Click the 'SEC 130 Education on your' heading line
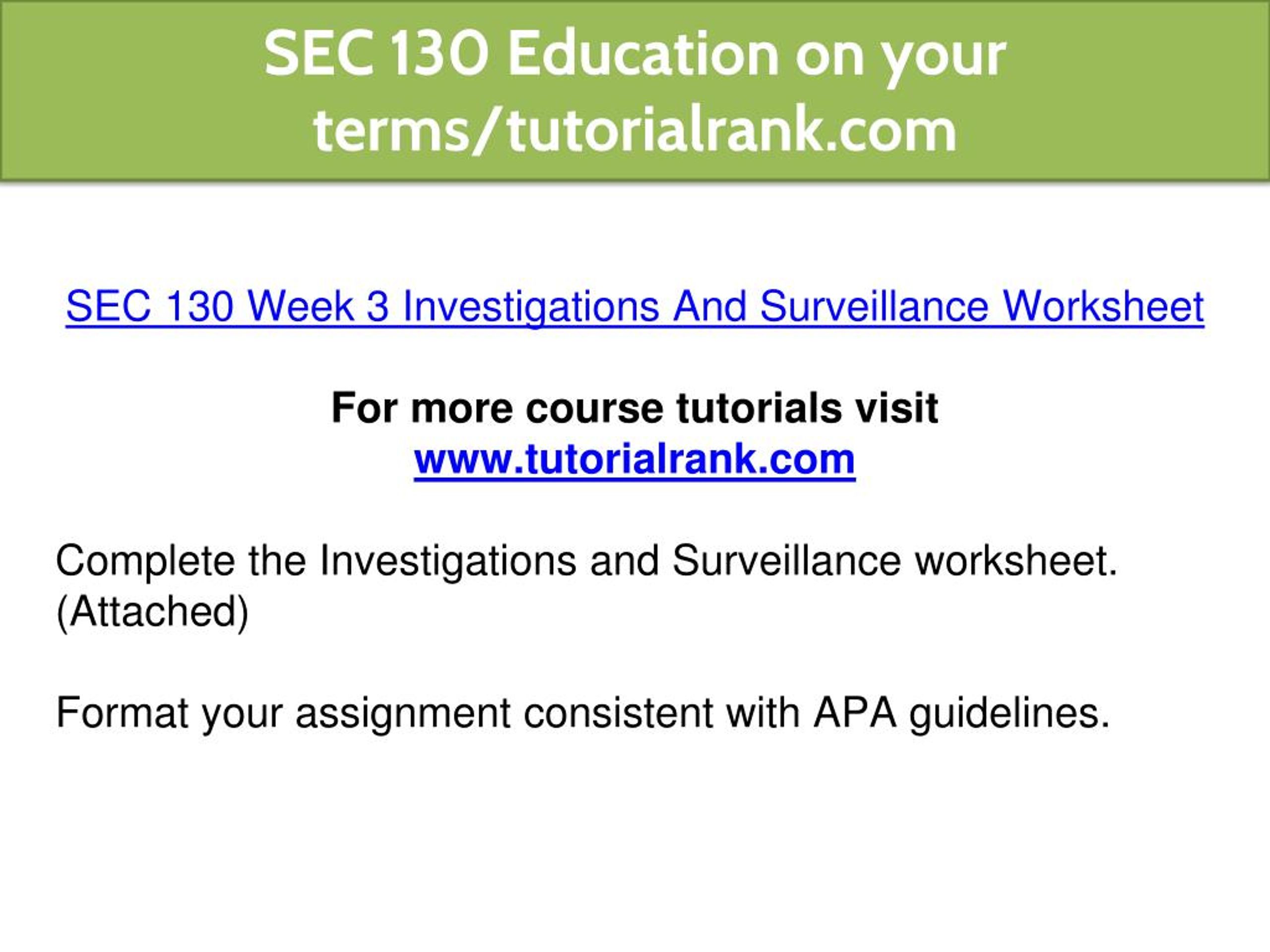The image size is (1270, 952). click(635, 55)
